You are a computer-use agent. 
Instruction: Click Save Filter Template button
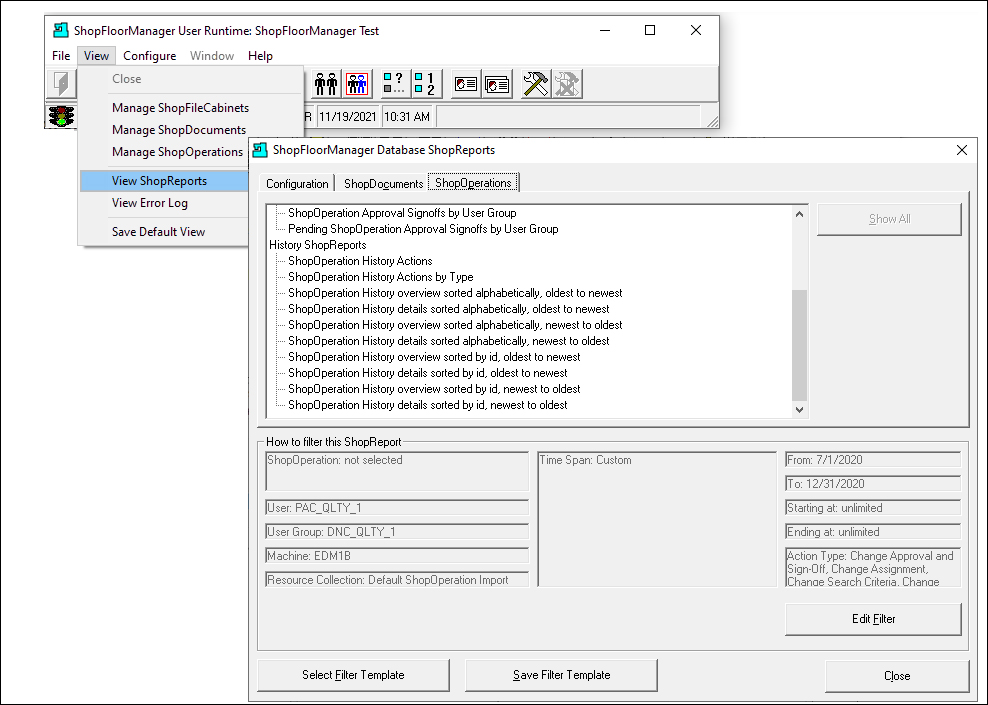click(x=561, y=675)
